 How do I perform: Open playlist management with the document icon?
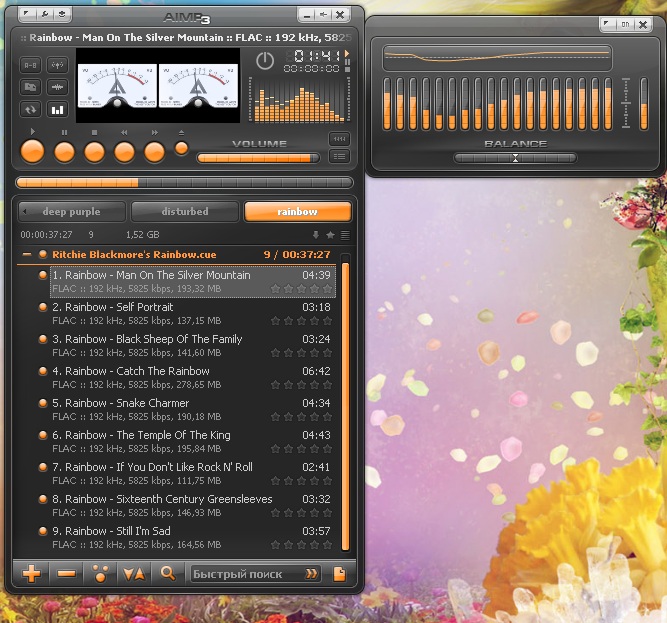(x=339, y=574)
